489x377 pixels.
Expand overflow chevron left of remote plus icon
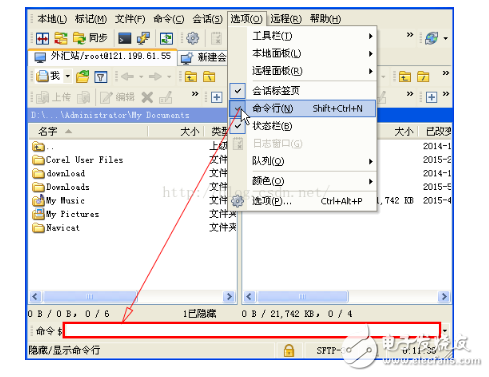pyautogui.click(x=410, y=94)
